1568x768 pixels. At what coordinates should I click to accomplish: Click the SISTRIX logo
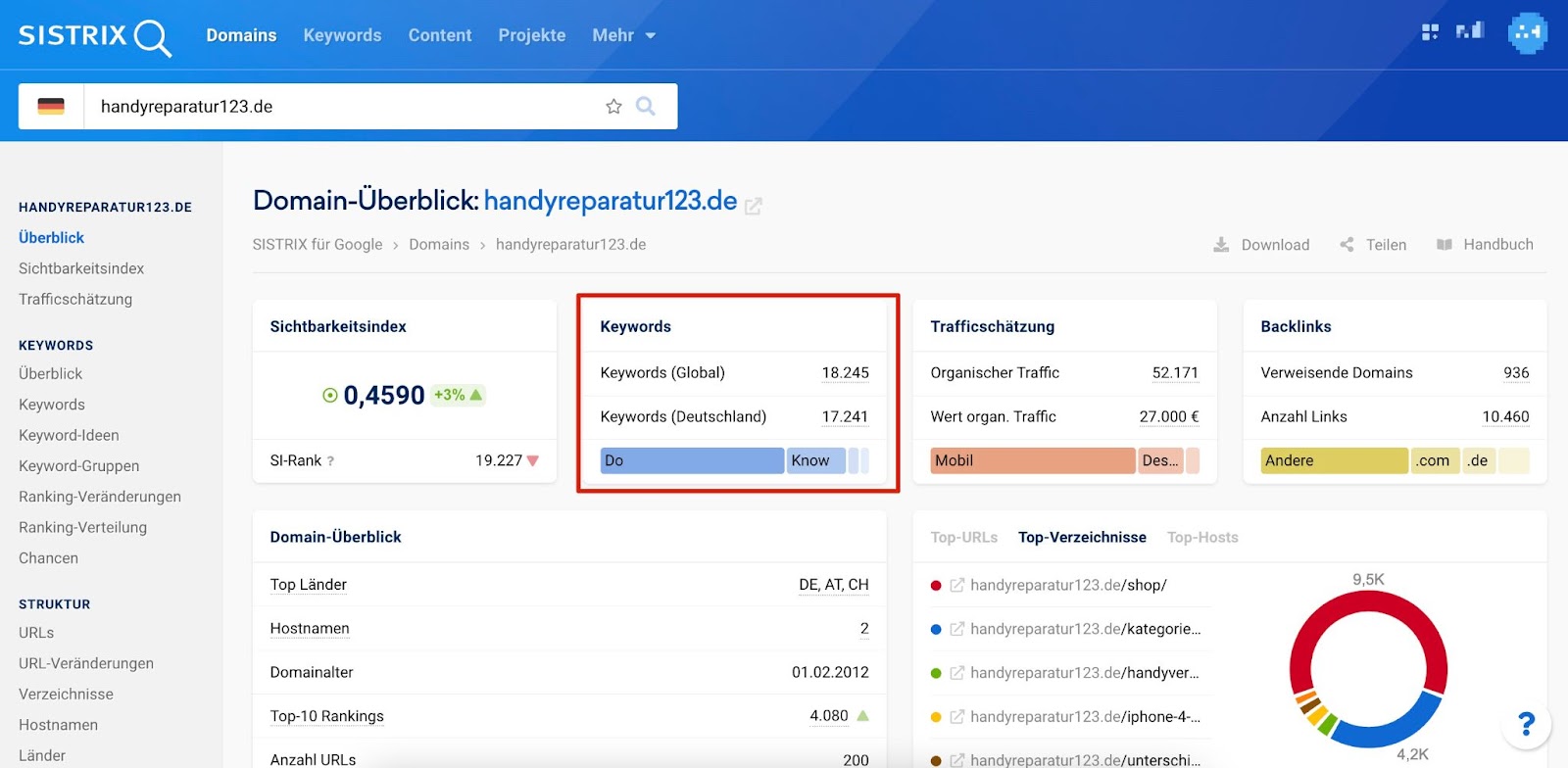pyautogui.click(x=95, y=36)
